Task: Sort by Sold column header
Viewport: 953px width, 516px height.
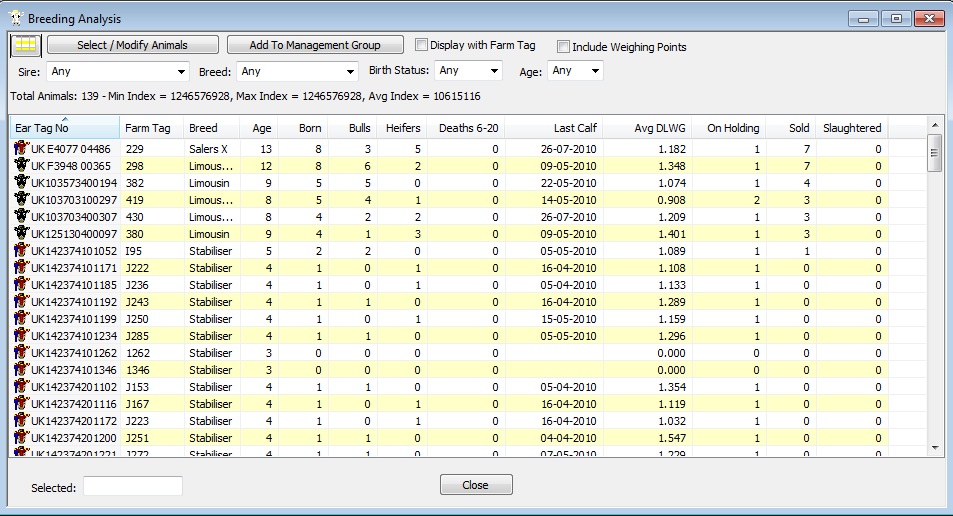Action: pos(790,128)
